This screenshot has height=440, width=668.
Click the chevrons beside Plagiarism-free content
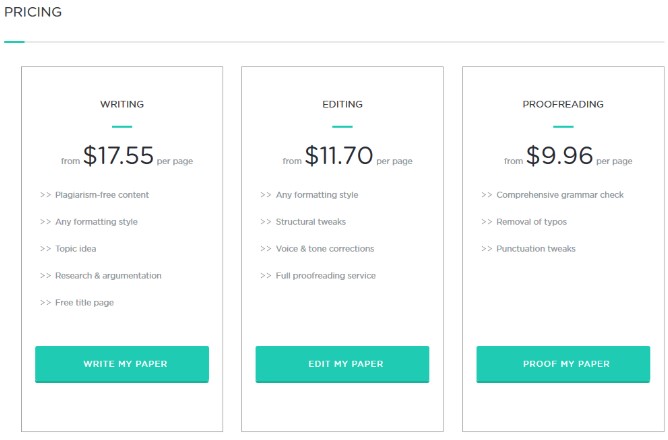(46, 195)
